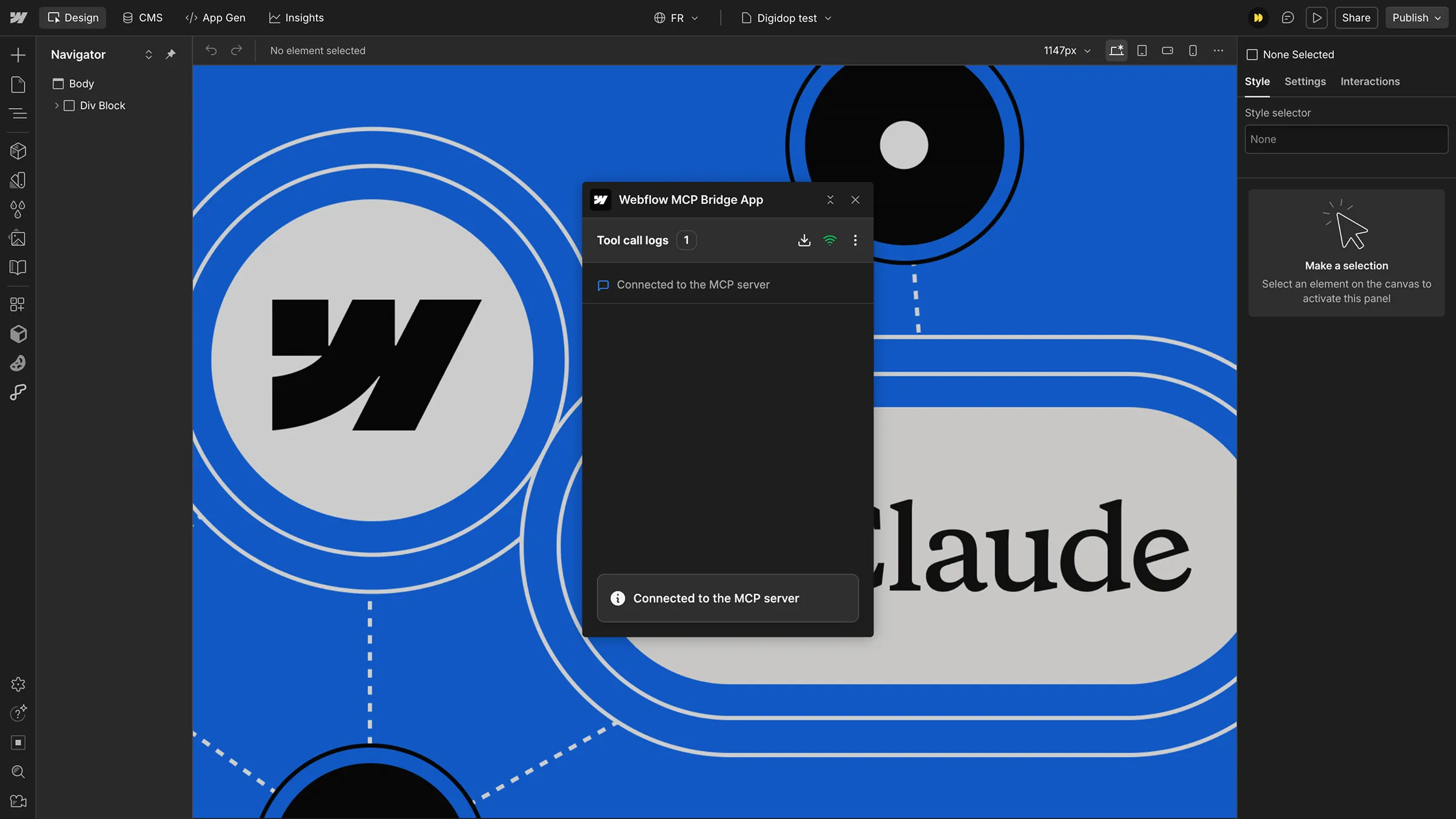Open App Gen mode
This screenshot has height=819, width=1456.
tap(215, 18)
